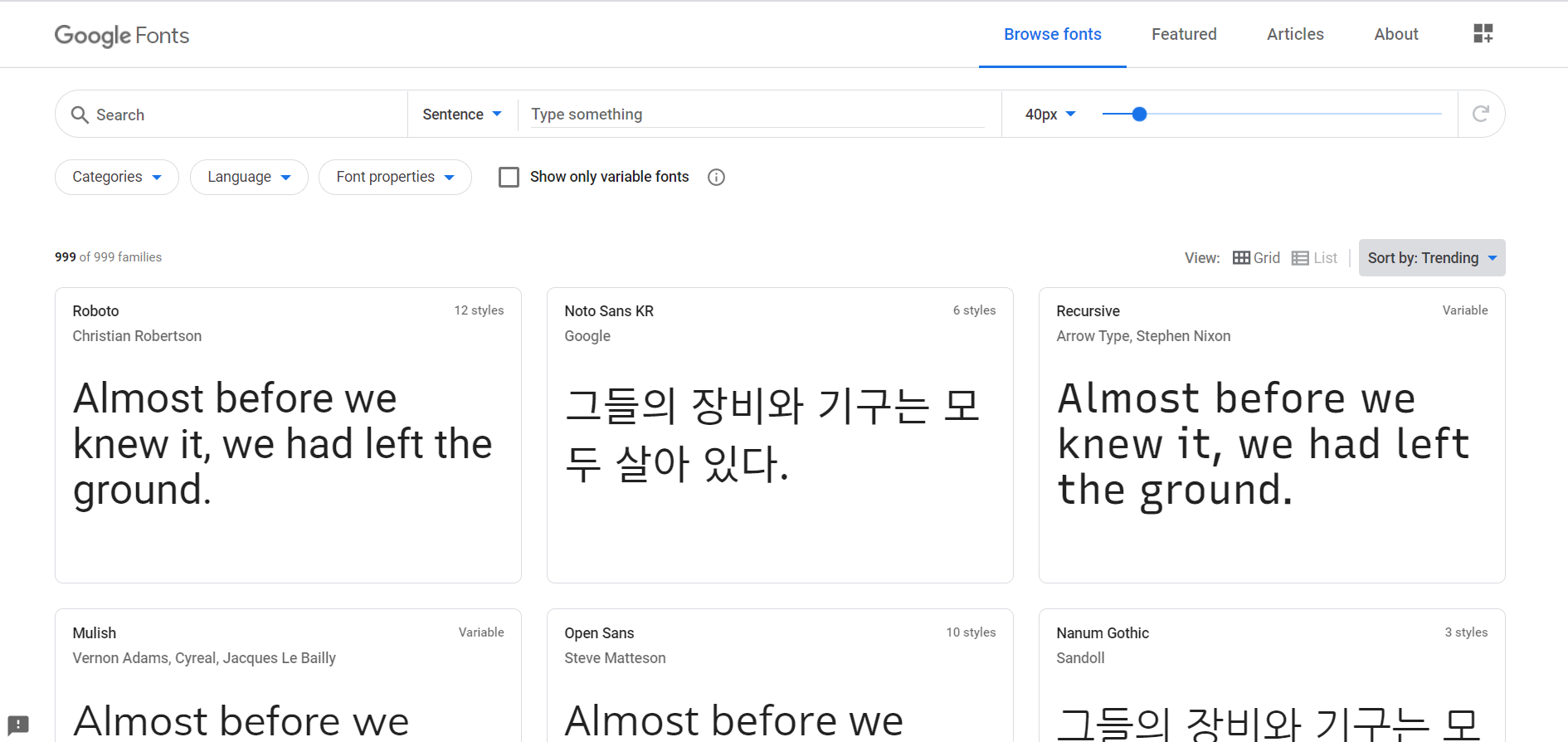
Task: Expand the Language filter
Action: [x=249, y=177]
